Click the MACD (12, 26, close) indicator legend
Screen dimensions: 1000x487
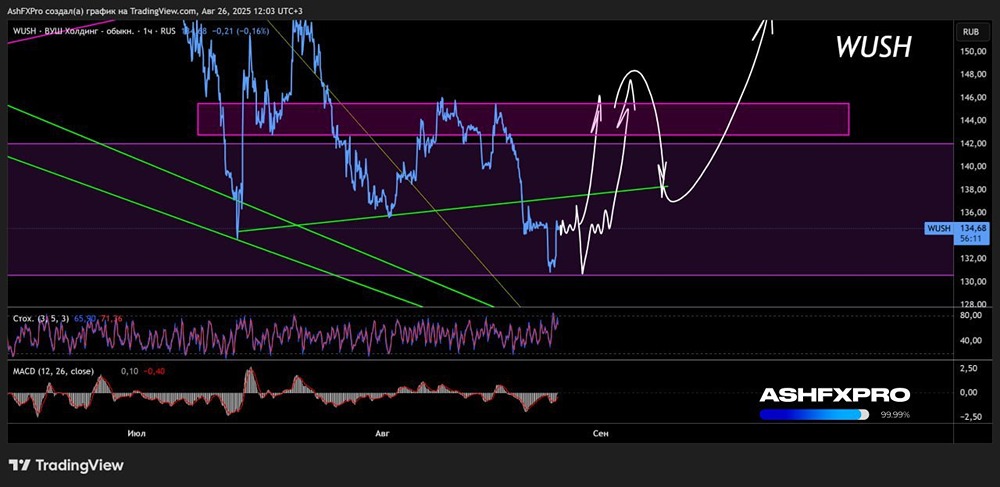[54, 371]
